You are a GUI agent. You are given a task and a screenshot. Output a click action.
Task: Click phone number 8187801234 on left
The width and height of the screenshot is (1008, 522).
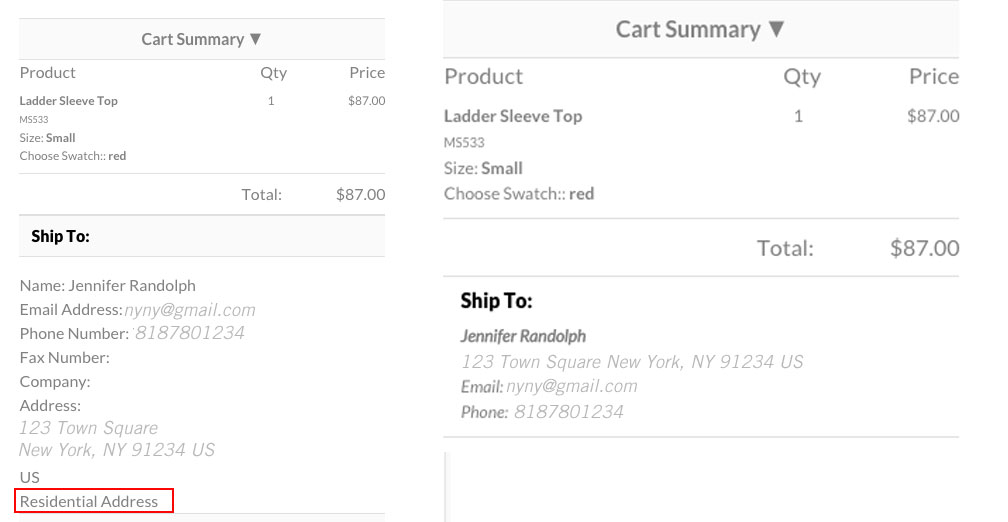click(x=190, y=333)
